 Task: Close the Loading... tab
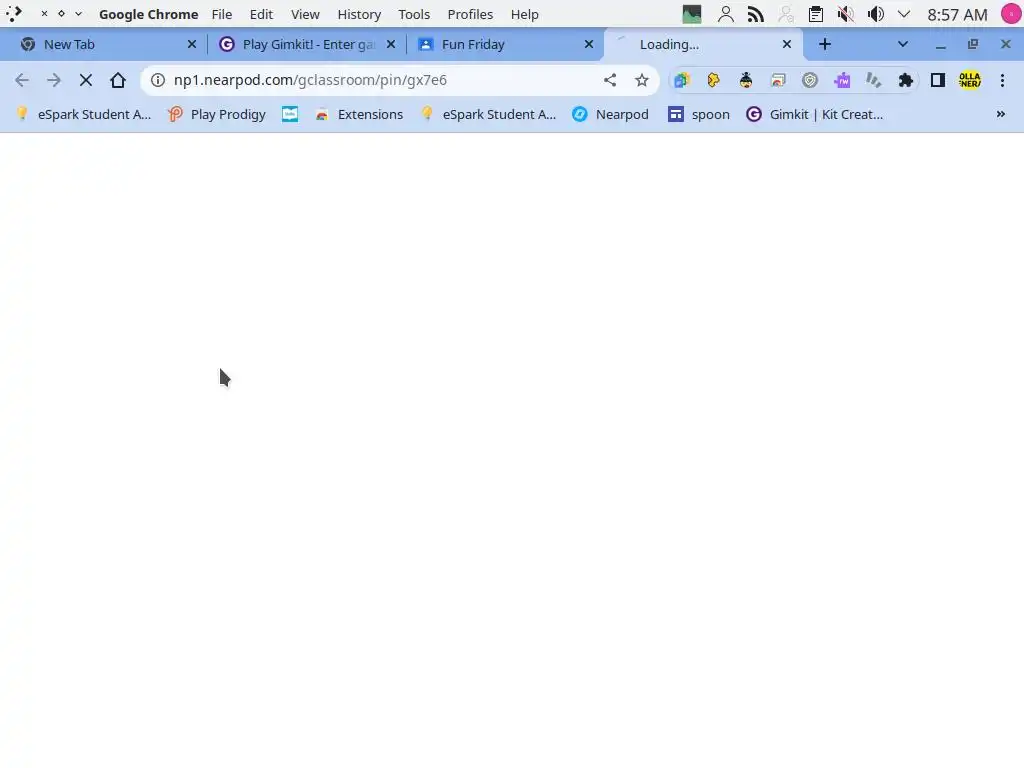787,44
